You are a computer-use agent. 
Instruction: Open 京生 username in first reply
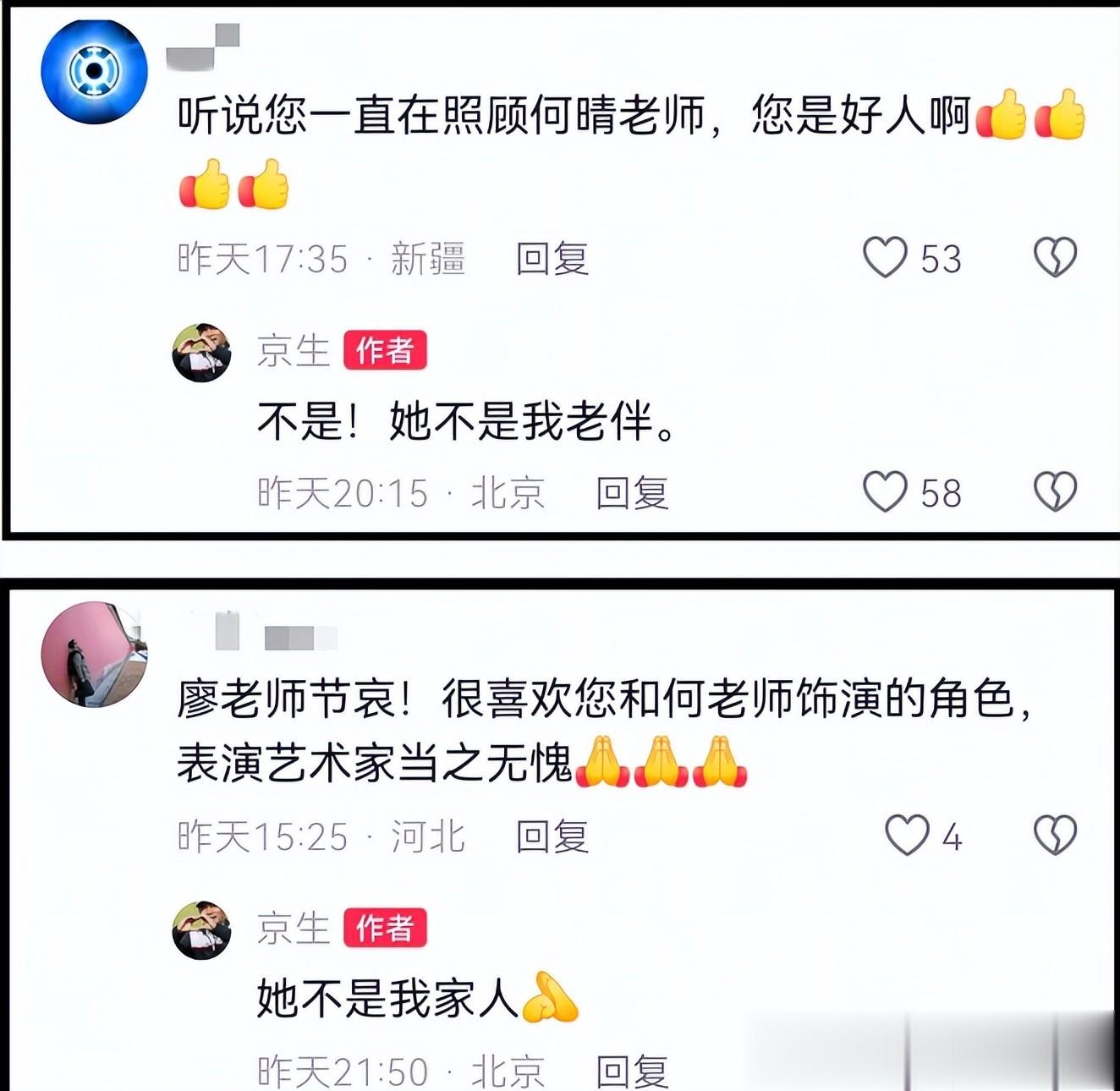coord(294,350)
